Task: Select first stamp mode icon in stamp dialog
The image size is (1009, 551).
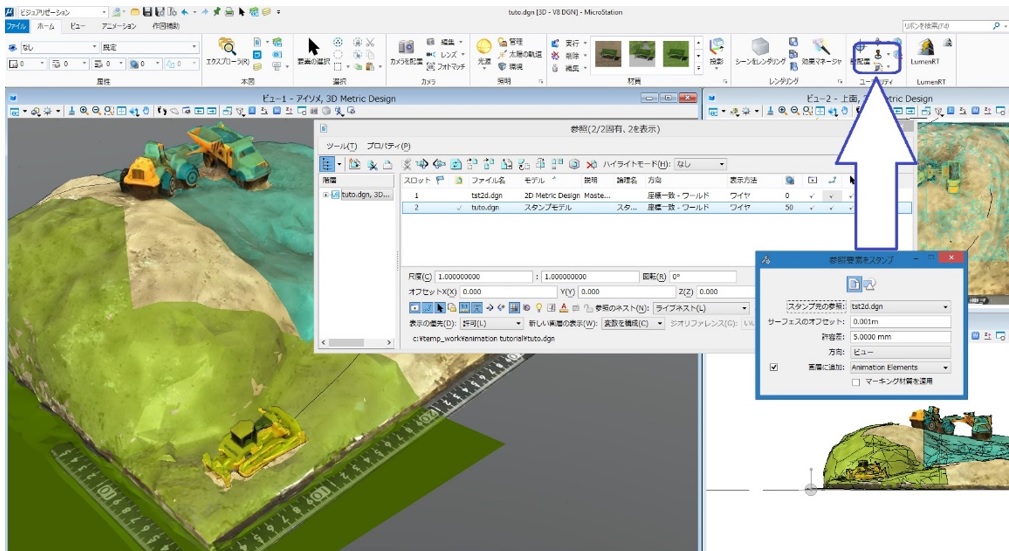Action: (x=854, y=284)
